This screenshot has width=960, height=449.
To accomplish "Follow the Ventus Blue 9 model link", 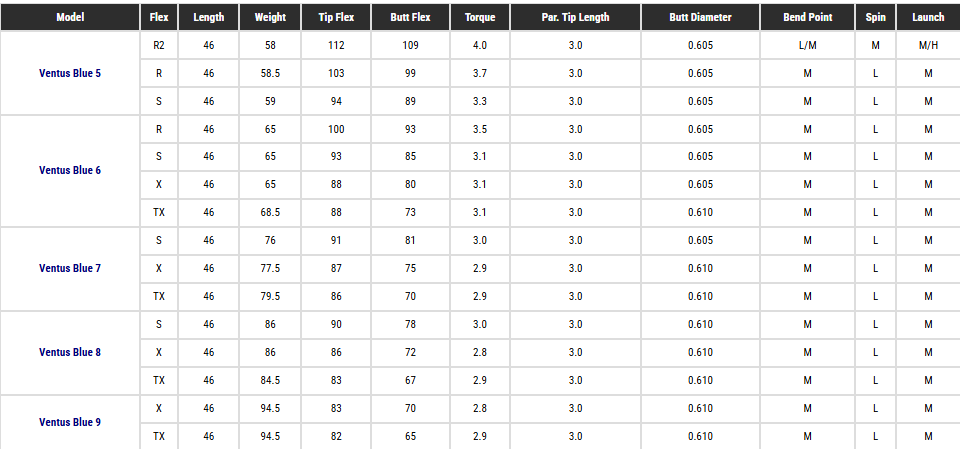I will (x=70, y=422).
